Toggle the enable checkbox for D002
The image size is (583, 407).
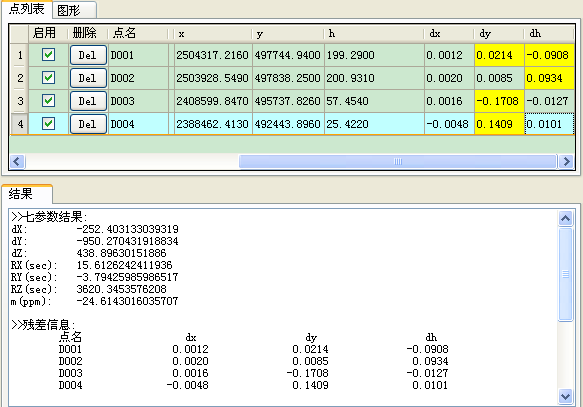pyautogui.click(x=48, y=78)
